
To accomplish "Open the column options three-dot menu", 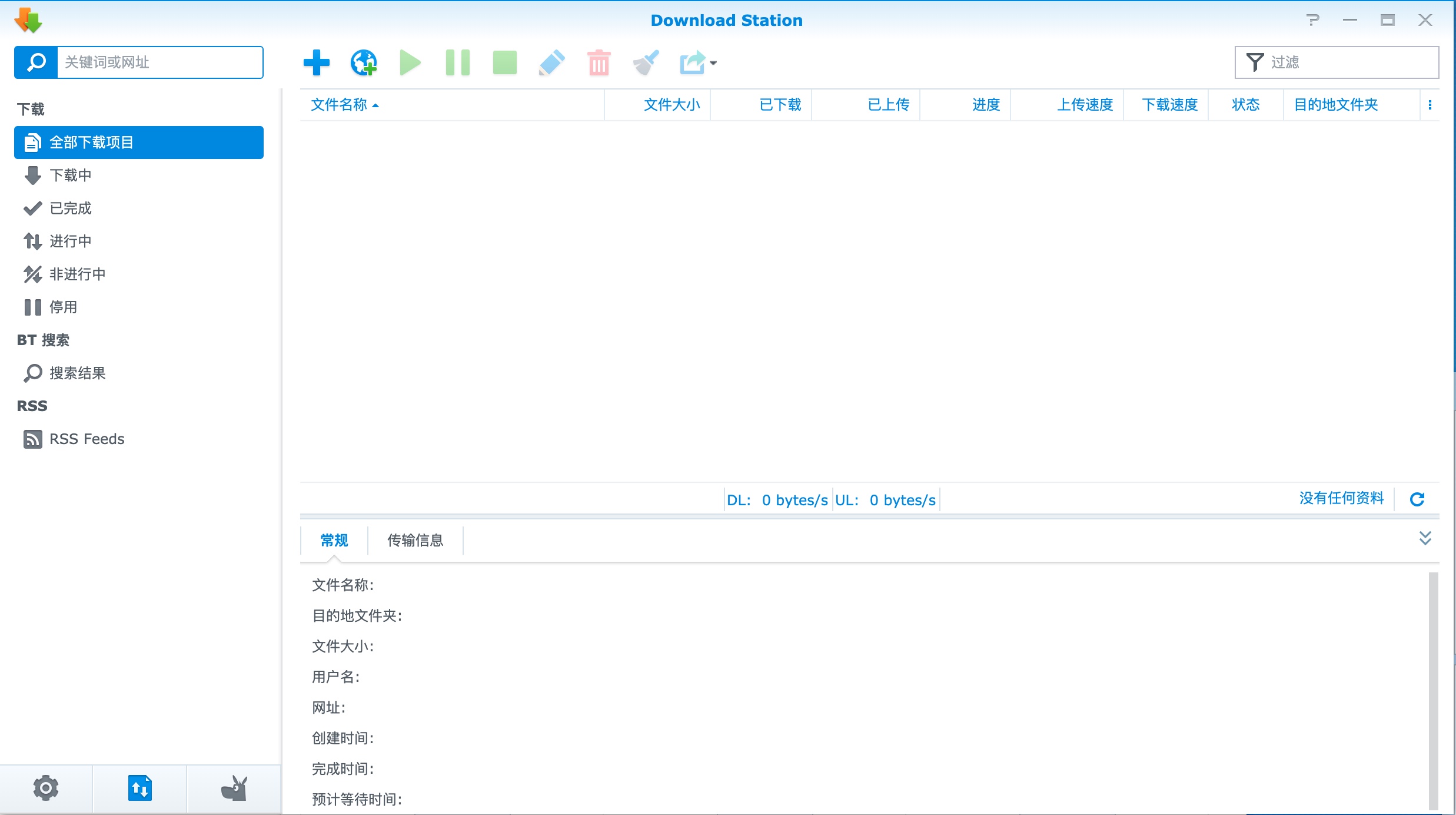I will click(1430, 105).
